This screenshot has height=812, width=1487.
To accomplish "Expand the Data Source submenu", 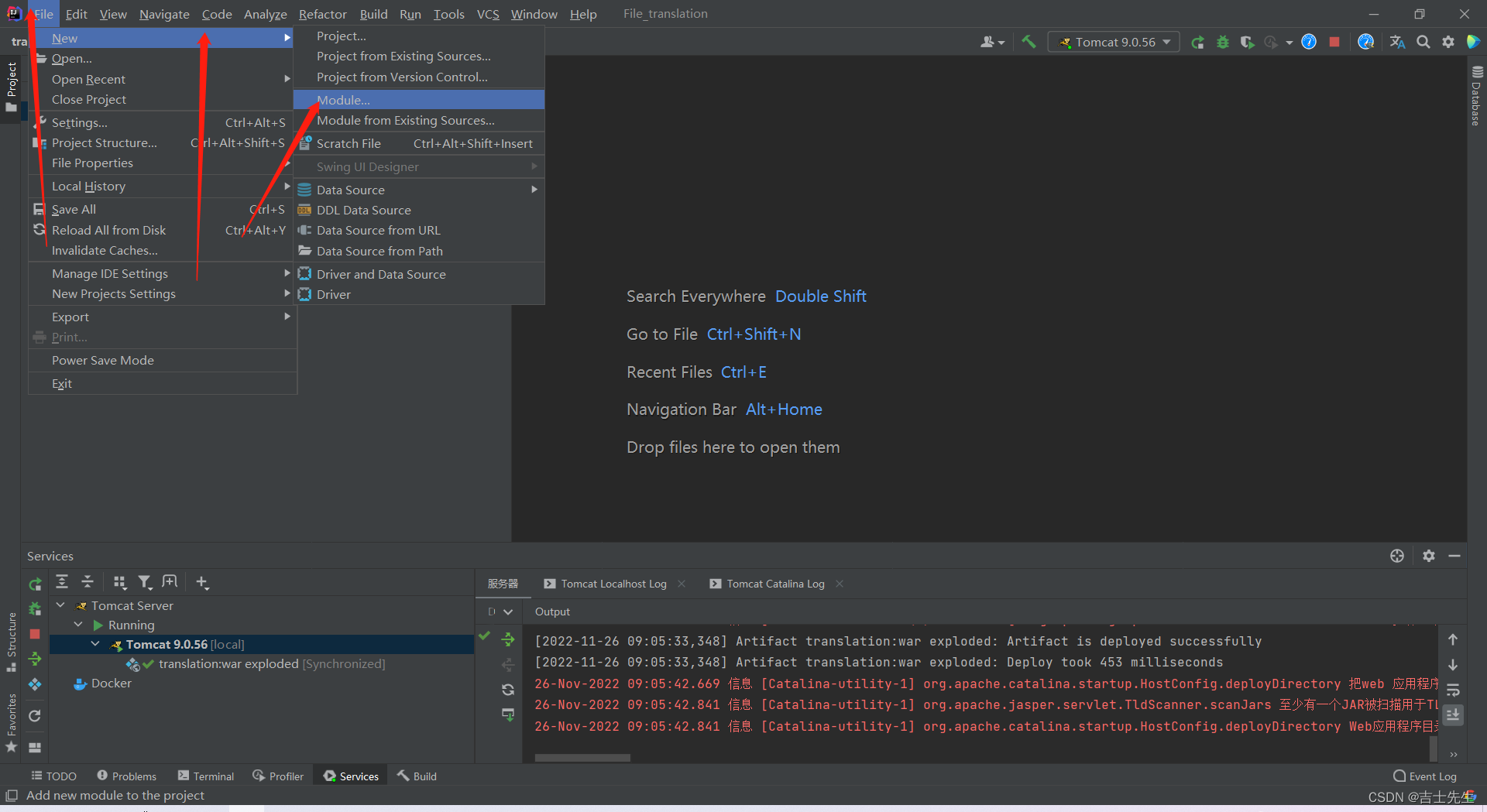I will tap(419, 190).
